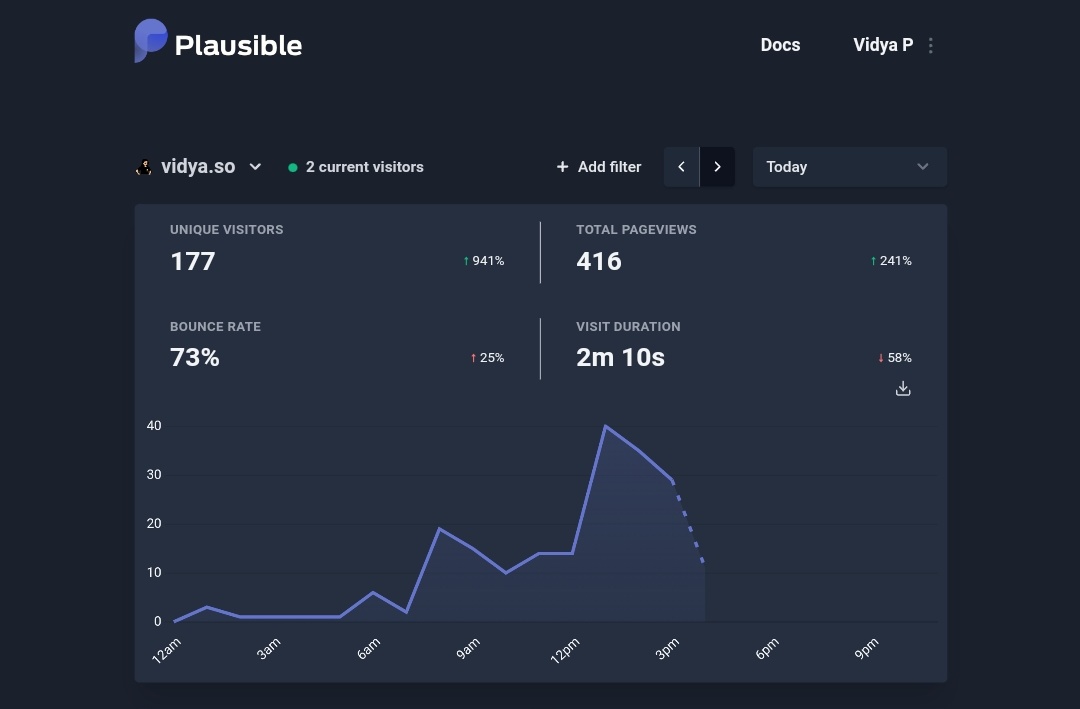The width and height of the screenshot is (1080, 709).
Task: Click the vidya.so site favicon
Action: click(144, 166)
